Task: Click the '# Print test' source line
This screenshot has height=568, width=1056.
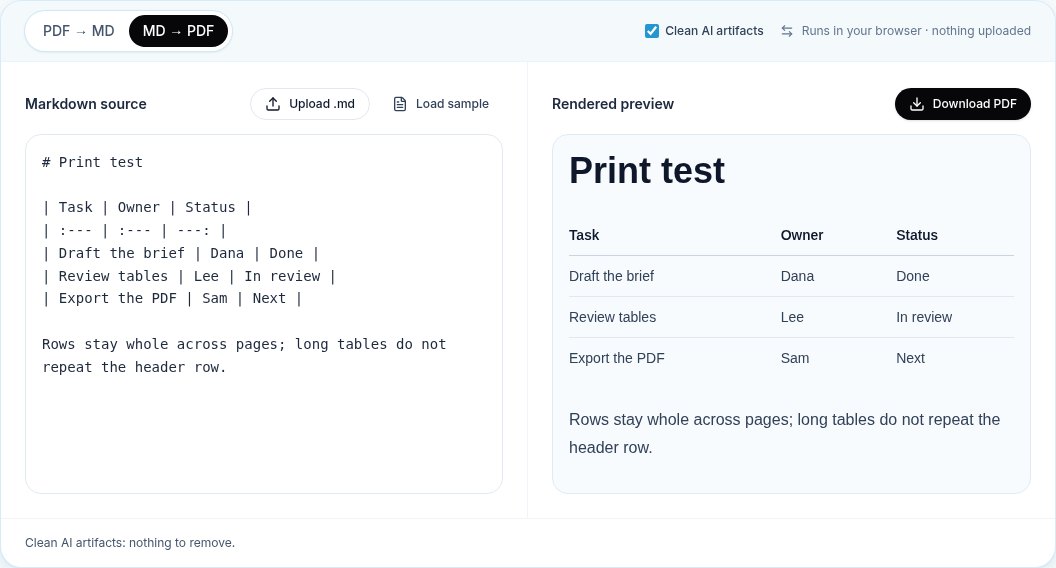Action: tap(92, 162)
